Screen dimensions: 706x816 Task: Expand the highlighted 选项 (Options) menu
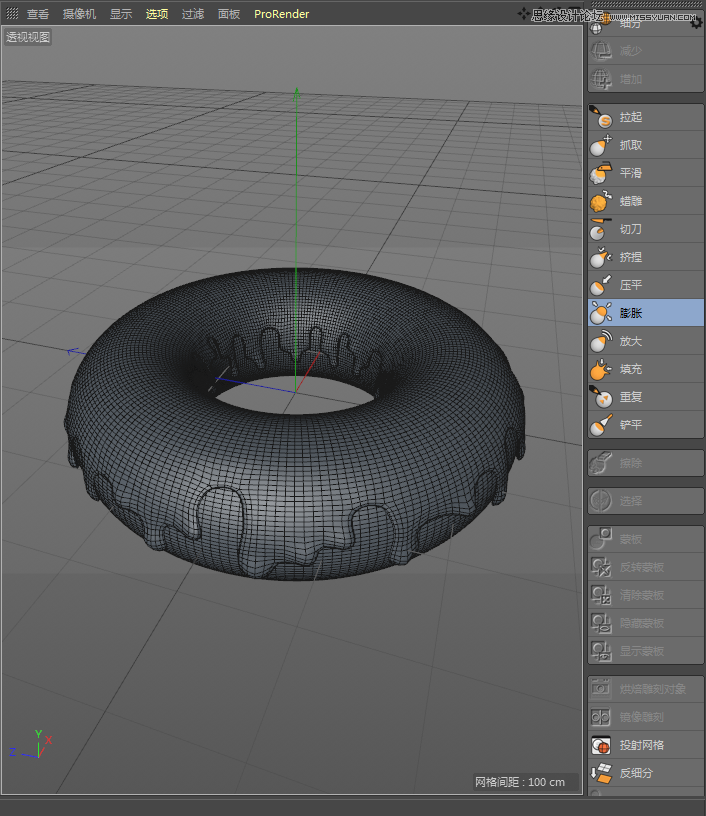[157, 14]
